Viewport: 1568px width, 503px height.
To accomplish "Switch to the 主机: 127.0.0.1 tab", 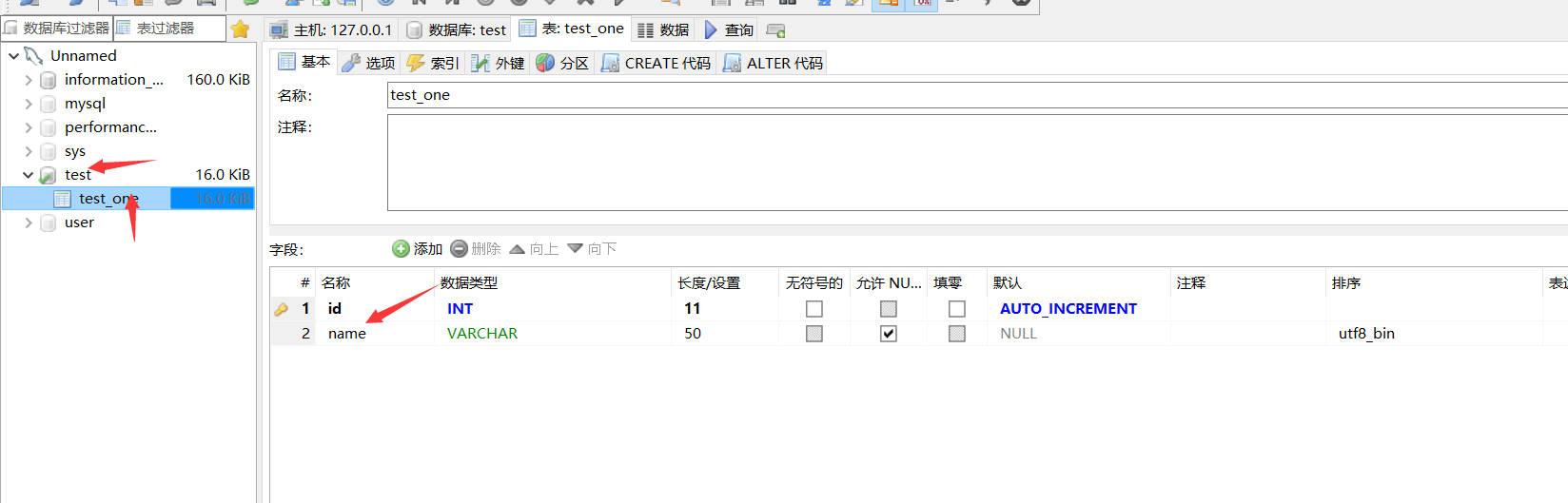I will coord(331,30).
